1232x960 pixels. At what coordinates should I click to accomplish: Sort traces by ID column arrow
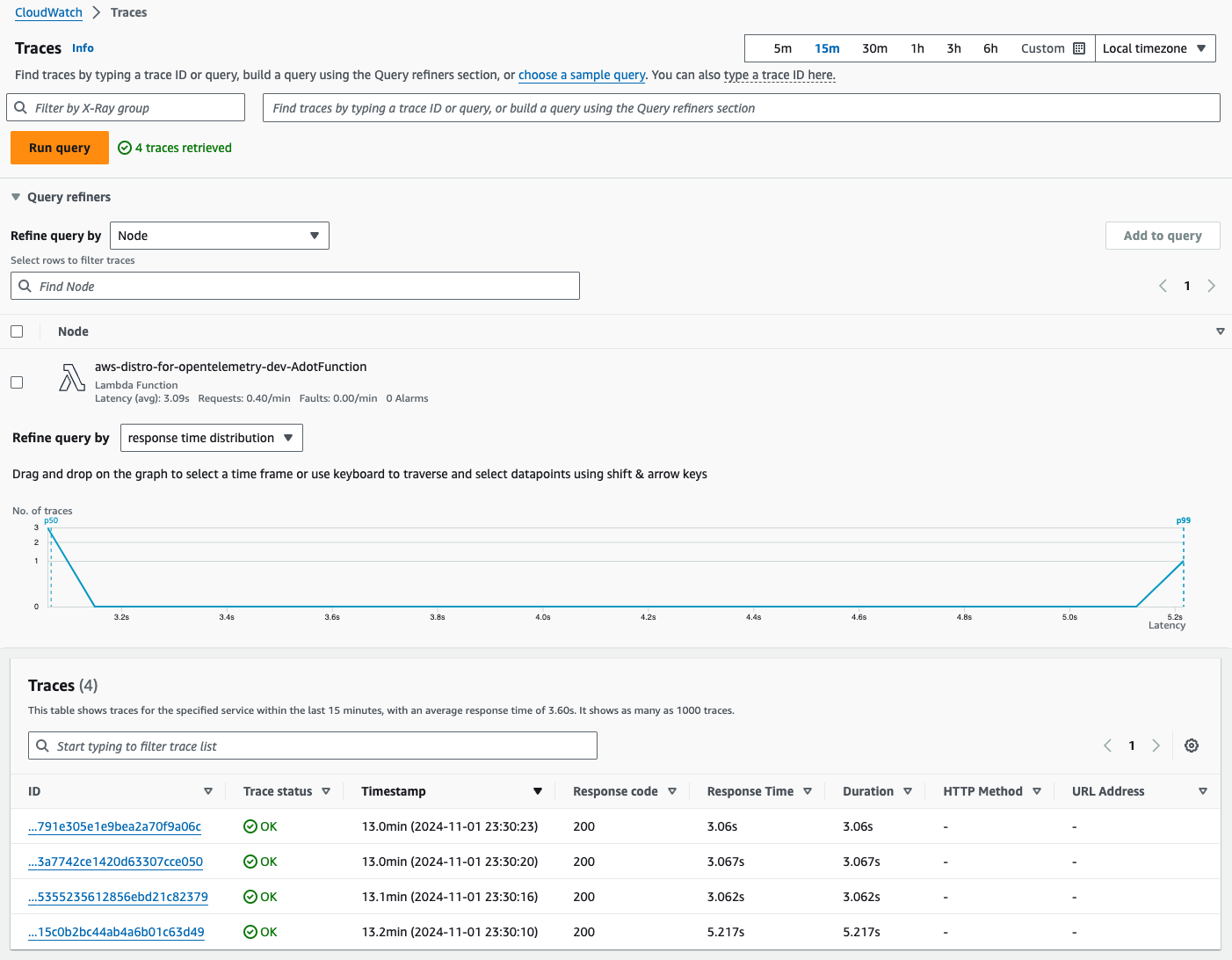click(208, 791)
